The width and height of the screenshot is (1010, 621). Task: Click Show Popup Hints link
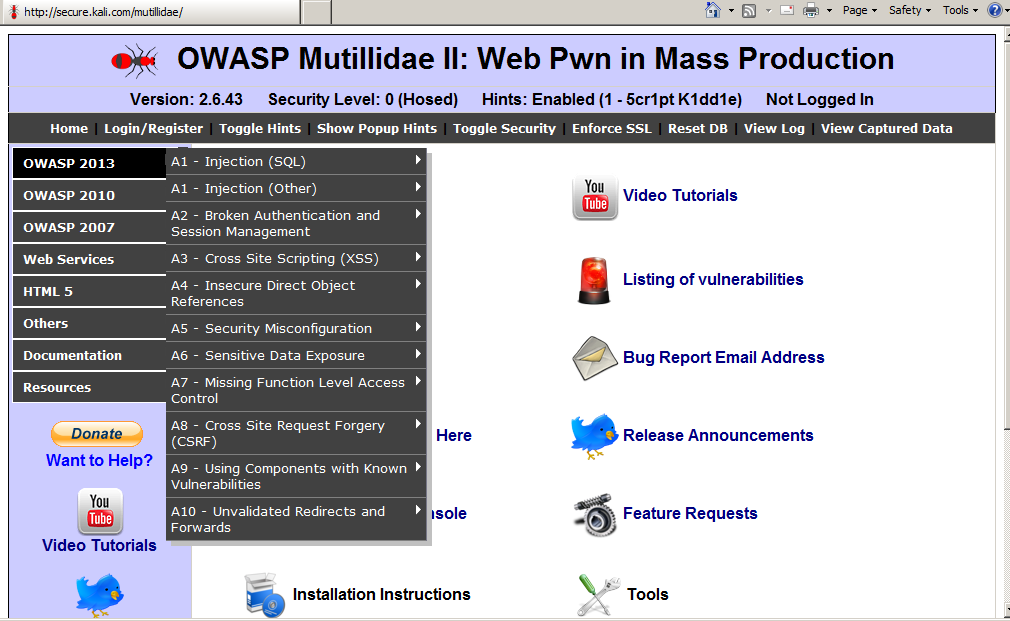point(377,129)
